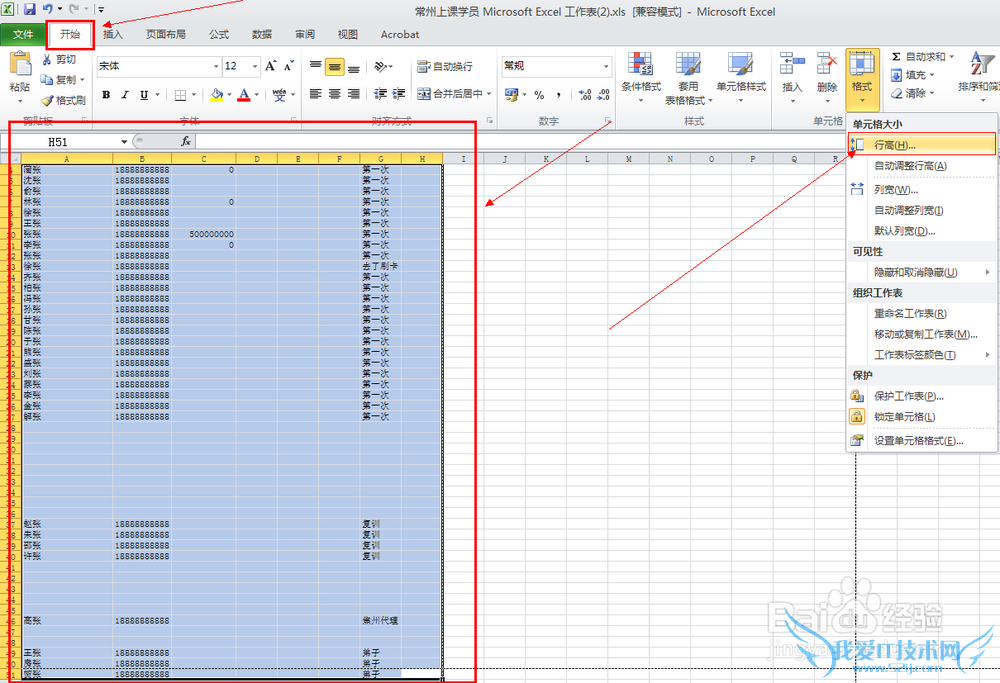1000x683 pixels.
Task: Click the yellow fill color button
Action: coord(216,95)
